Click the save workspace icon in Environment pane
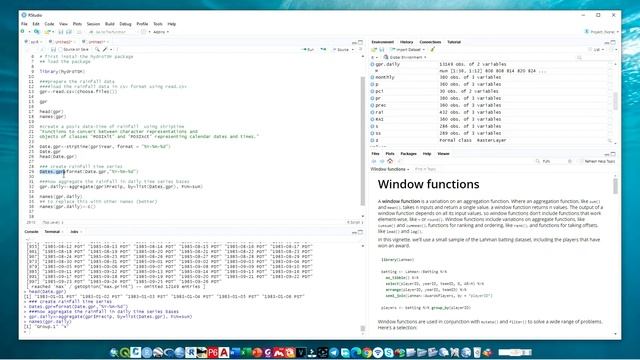This screenshot has width=640, height=360. 382,49
